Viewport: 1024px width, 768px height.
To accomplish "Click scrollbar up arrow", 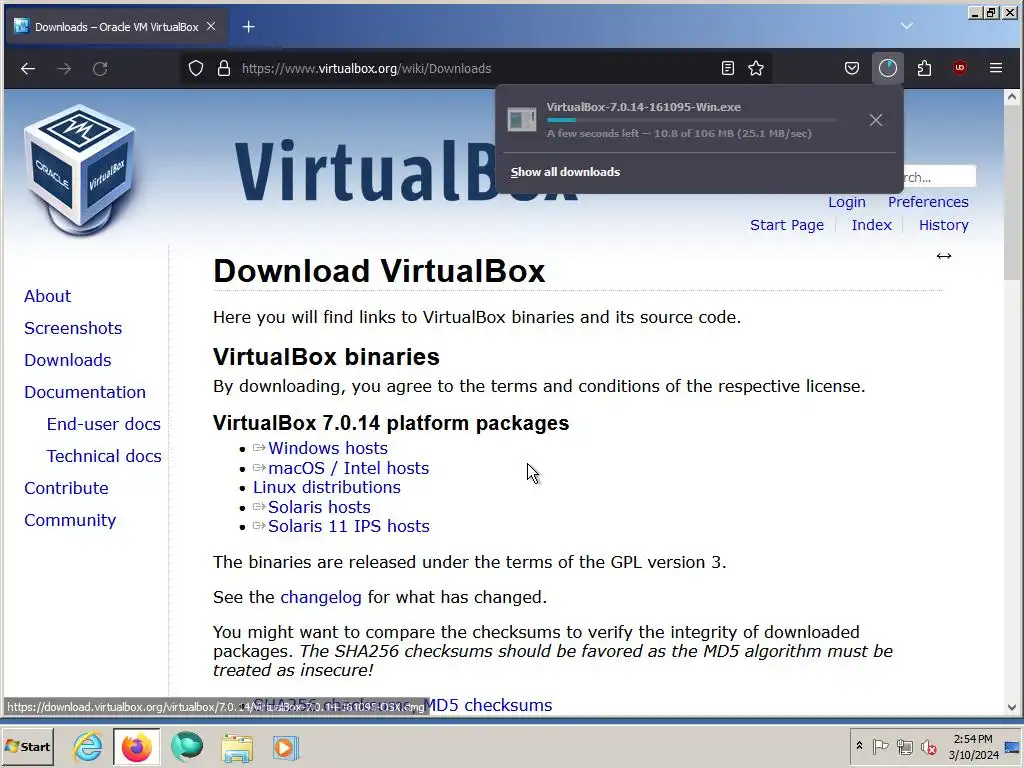I will [1012, 97].
